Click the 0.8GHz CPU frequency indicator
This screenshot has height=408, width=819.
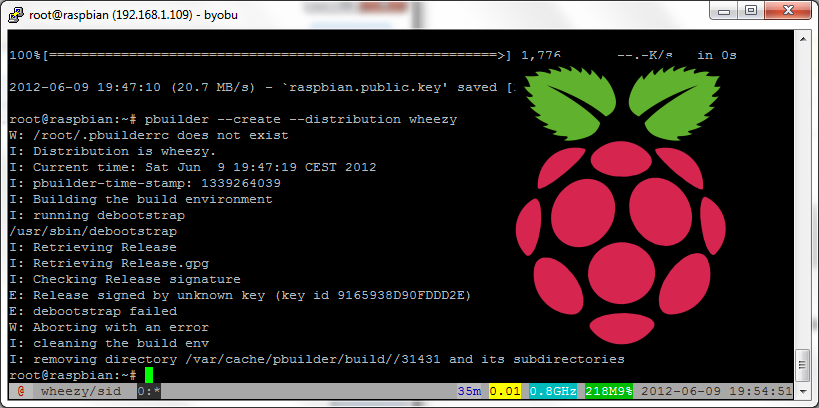point(553,391)
